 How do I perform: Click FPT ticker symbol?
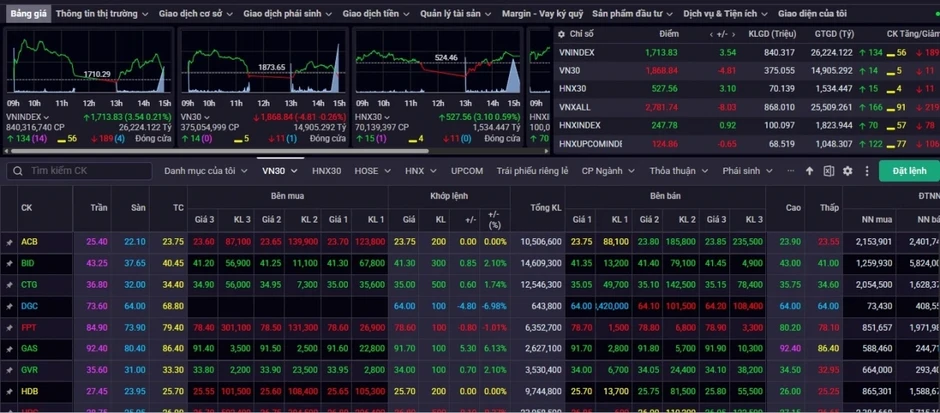(28, 328)
